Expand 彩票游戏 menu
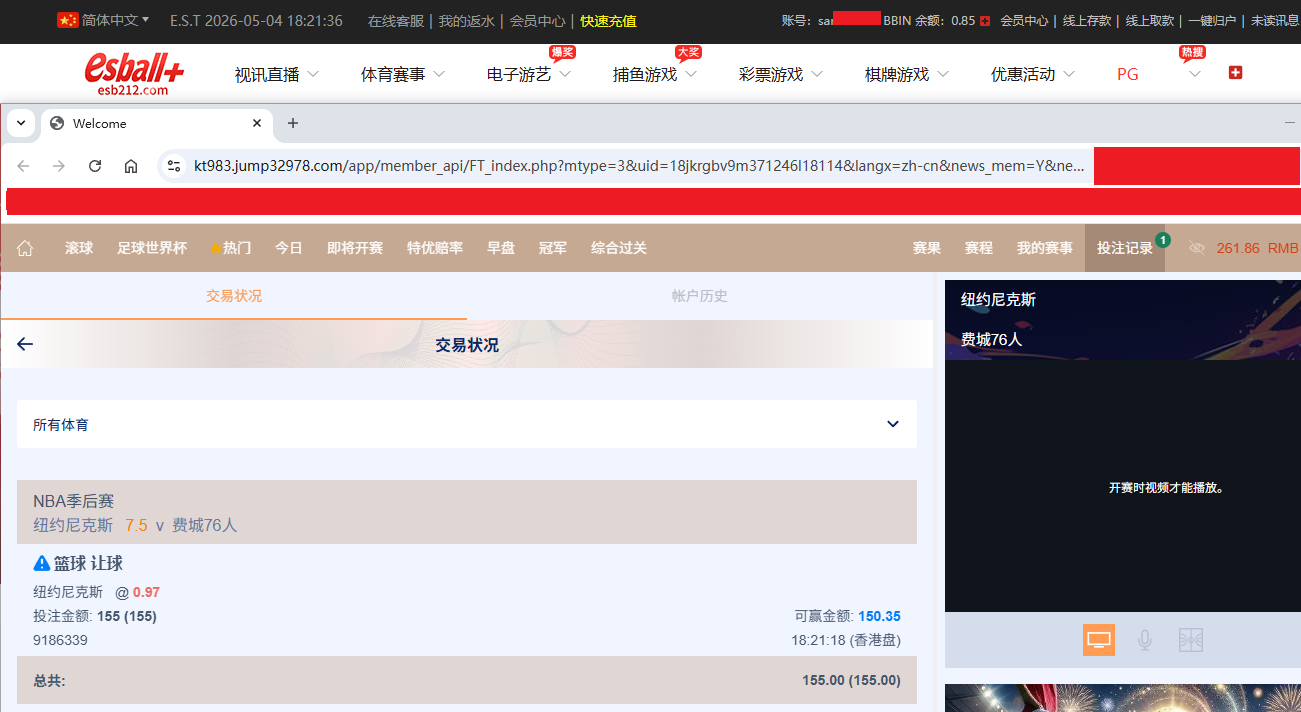 pos(781,74)
